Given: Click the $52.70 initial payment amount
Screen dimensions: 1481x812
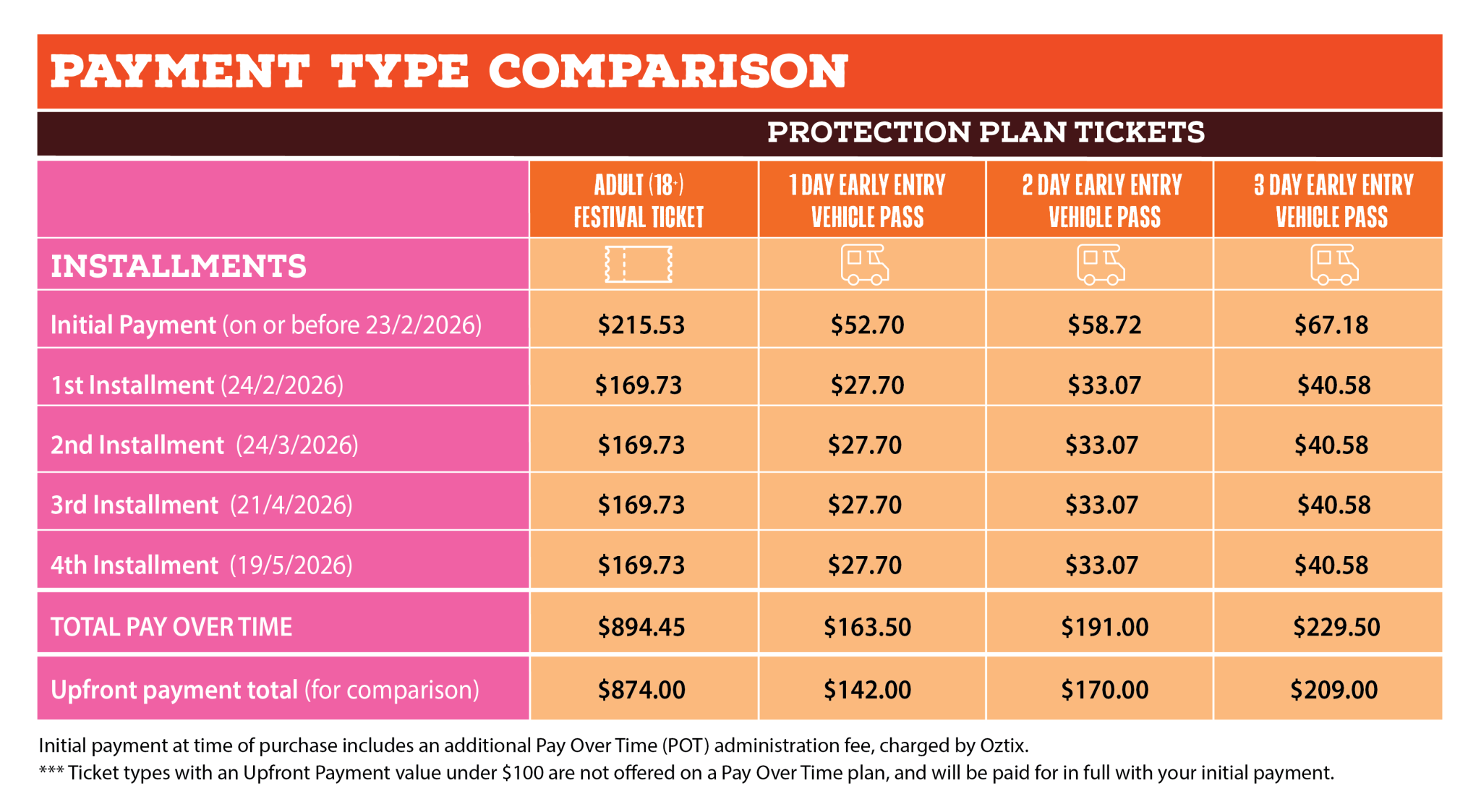Looking at the screenshot, I should point(867,325).
